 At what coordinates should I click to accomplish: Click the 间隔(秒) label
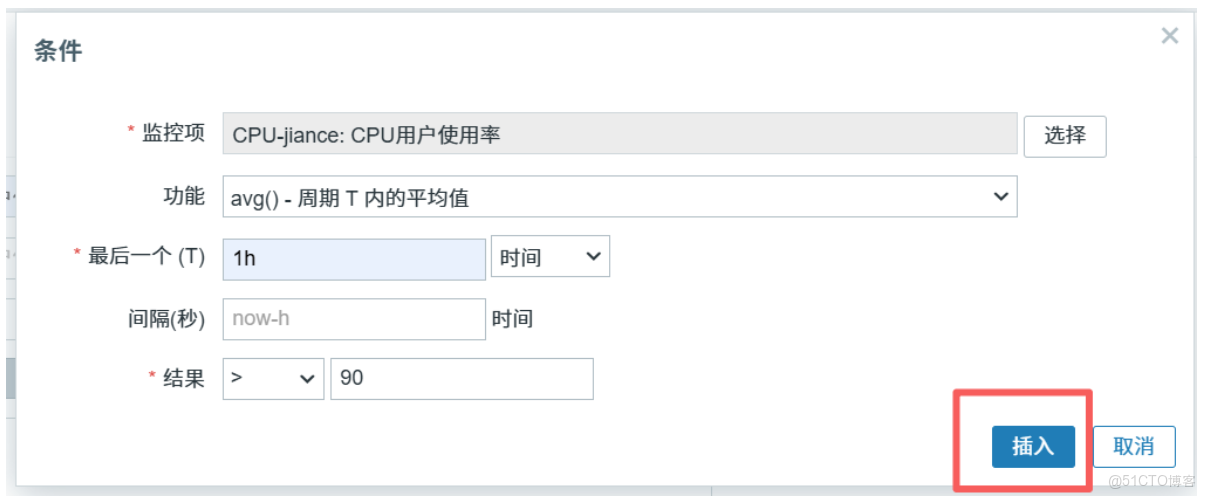click(x=160, y=319)
